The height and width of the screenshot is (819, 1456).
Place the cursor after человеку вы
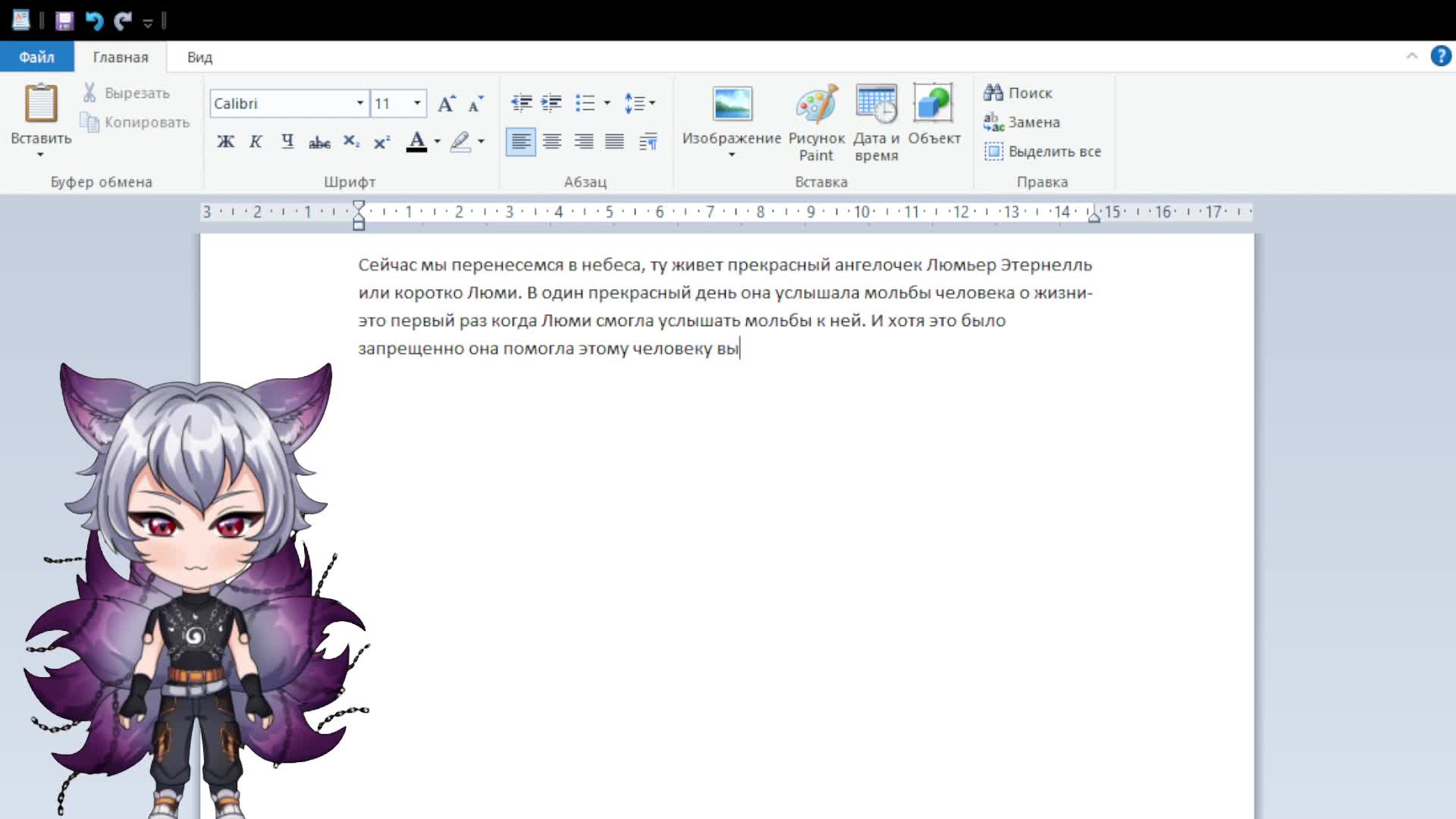[x=739, y=348]
